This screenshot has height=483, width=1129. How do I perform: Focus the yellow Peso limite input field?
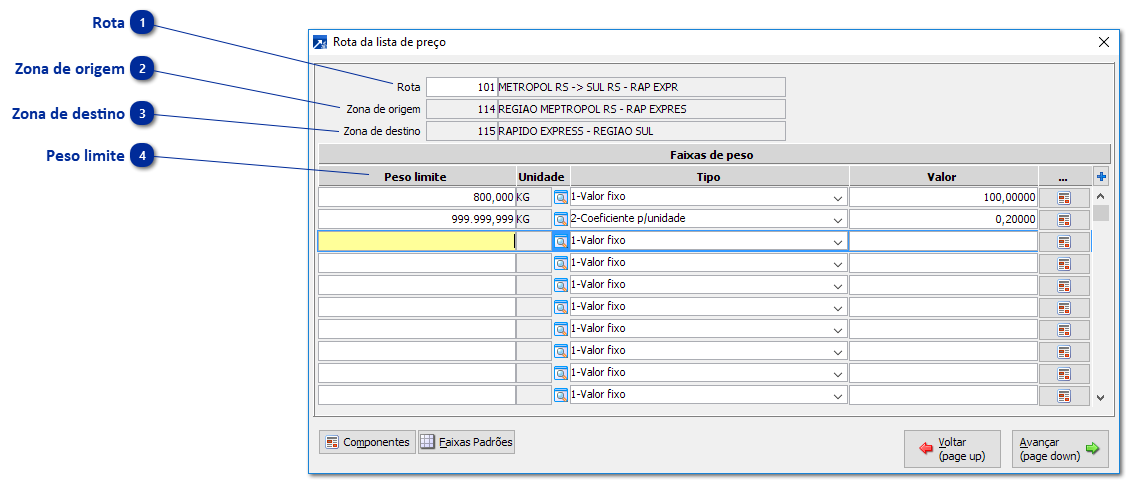click(417, 241)
